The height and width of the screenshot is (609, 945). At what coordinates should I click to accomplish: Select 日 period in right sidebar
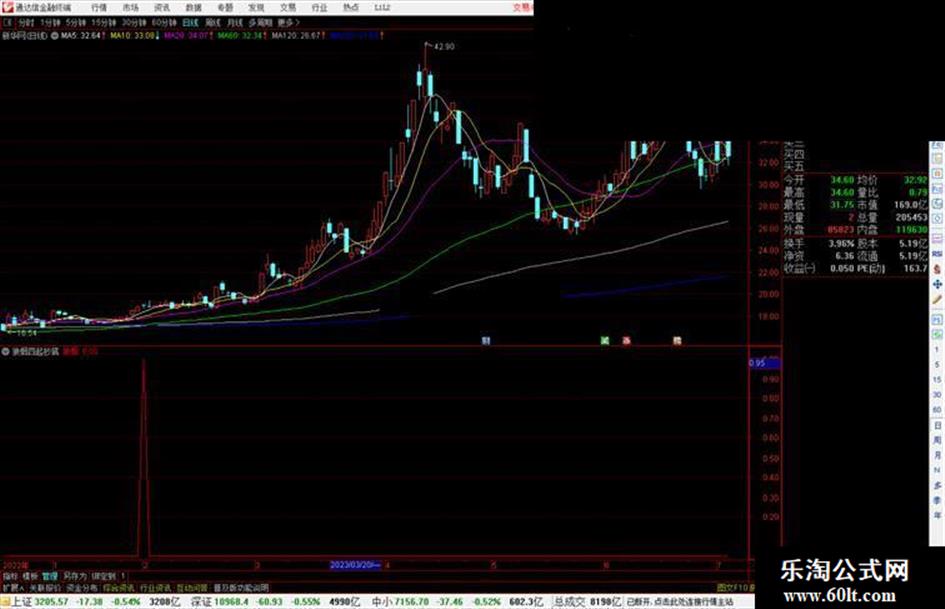(x=937, y=425)
